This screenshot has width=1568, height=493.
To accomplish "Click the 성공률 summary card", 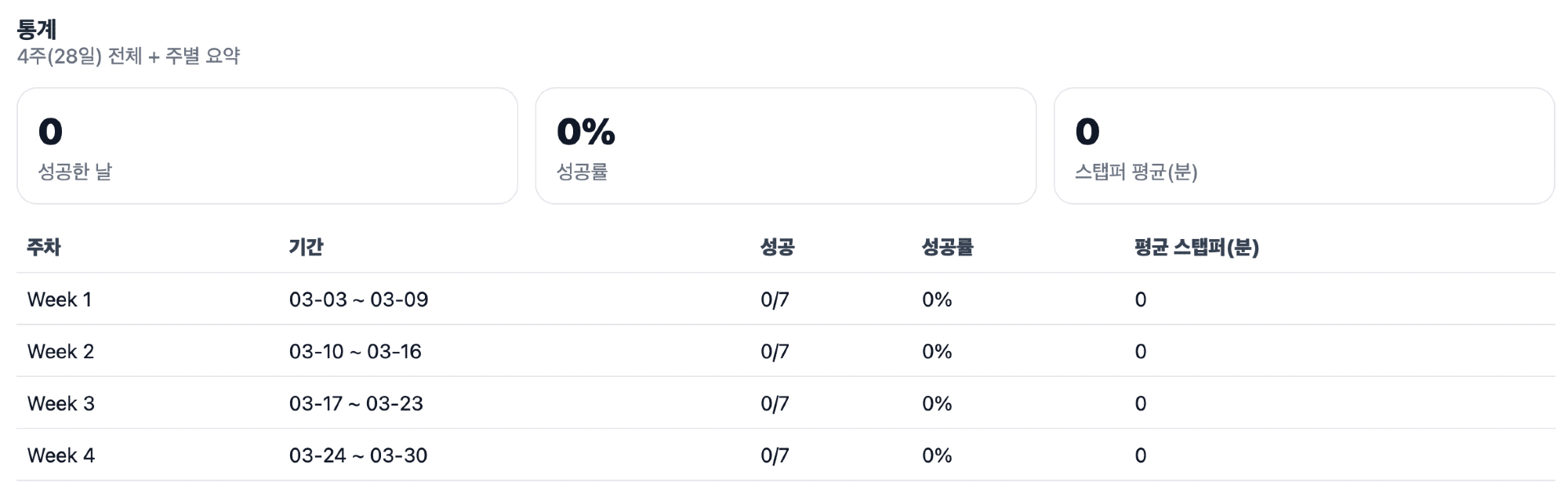I will [786, 146].
